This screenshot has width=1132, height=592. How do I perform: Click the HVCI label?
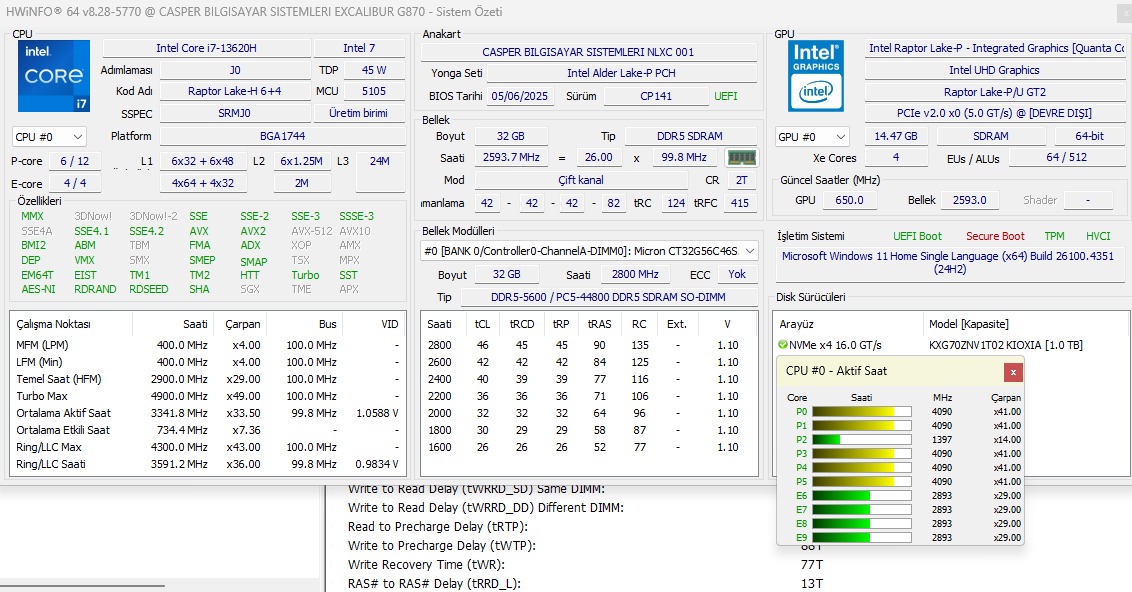click(x=1098, y=236)
